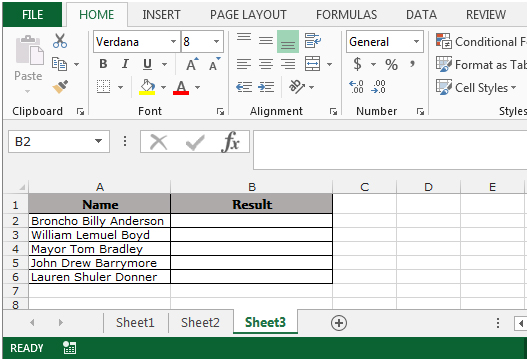Screen dimensions: 529x361
Task: Open Format as Table gallery
Action: (x=481, y=64)
